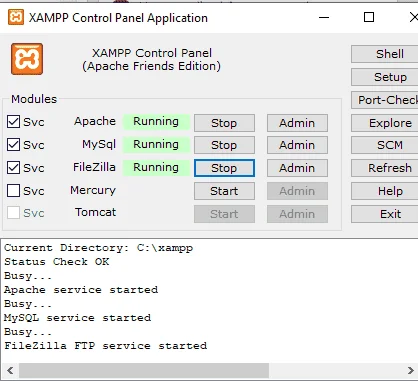
Task: Click the 'Current Directory: C:\xampp' log line
Action: coord(98,248)
